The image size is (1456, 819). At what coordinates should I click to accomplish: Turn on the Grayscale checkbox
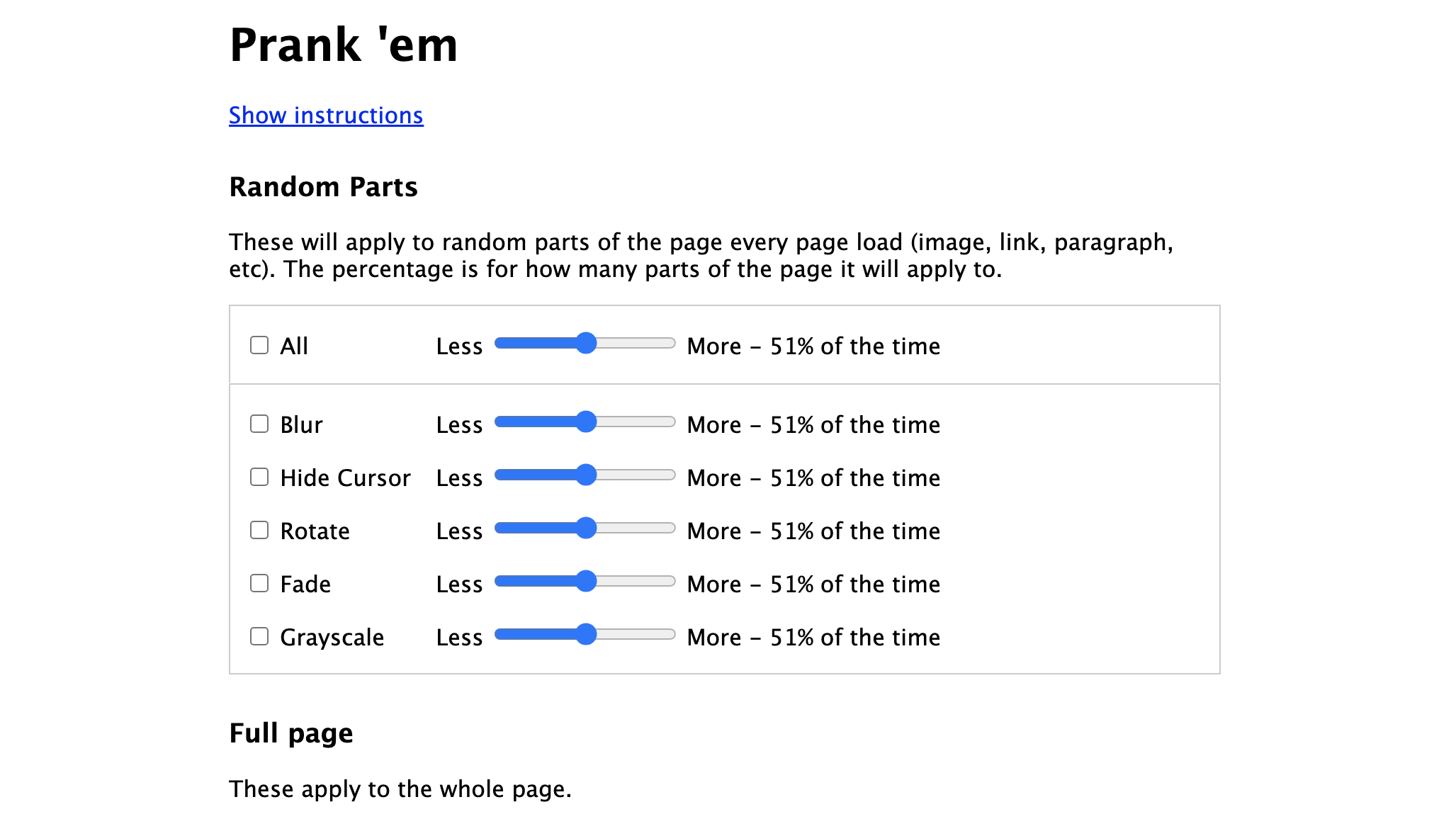[259, 636]
